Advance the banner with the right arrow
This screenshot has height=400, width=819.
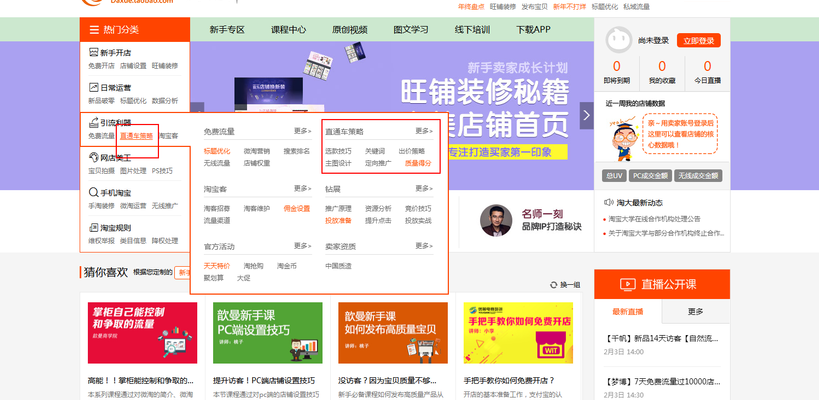[587, 115]
